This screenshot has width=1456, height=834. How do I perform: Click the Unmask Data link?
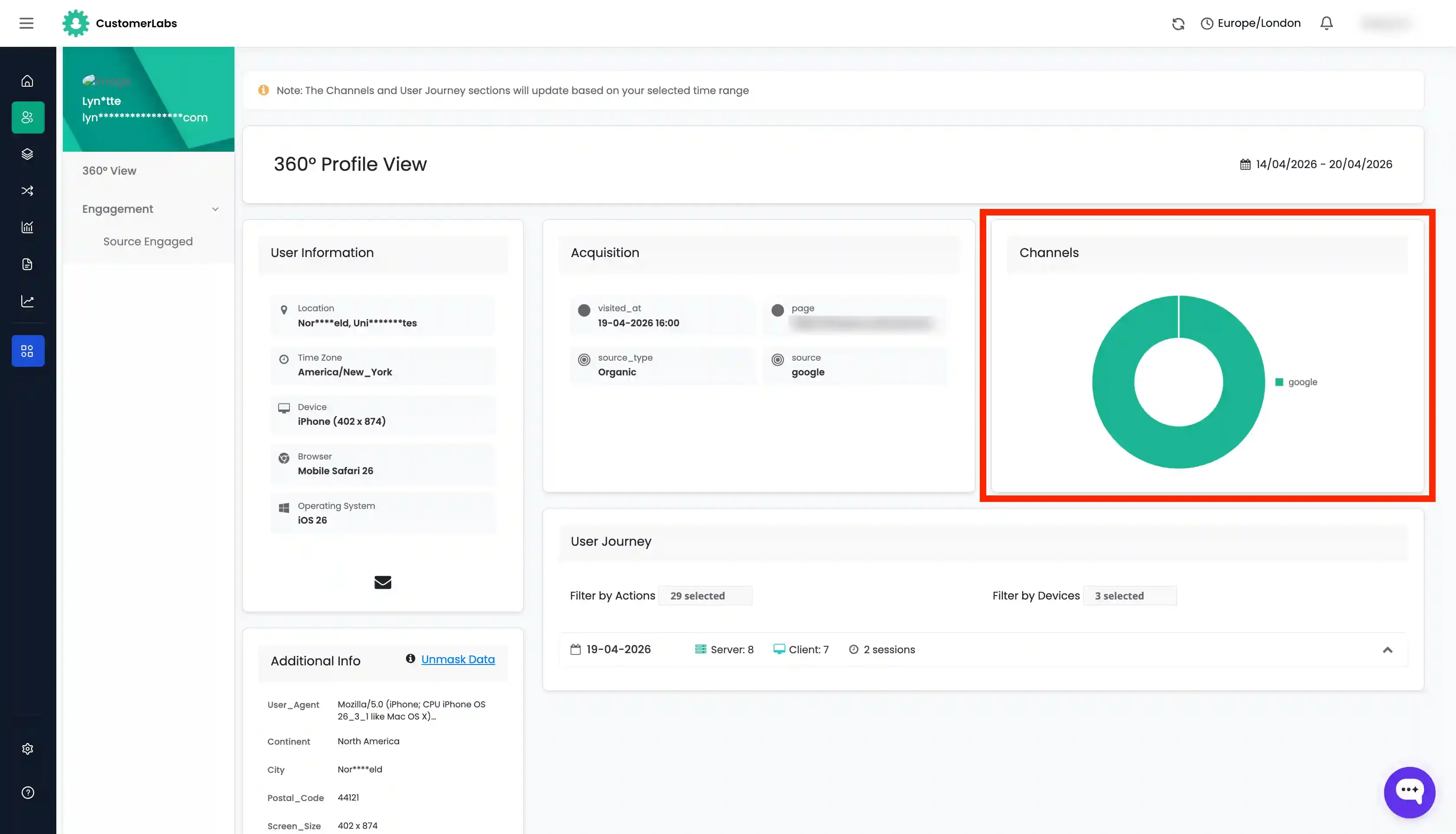tap(458, 659)
